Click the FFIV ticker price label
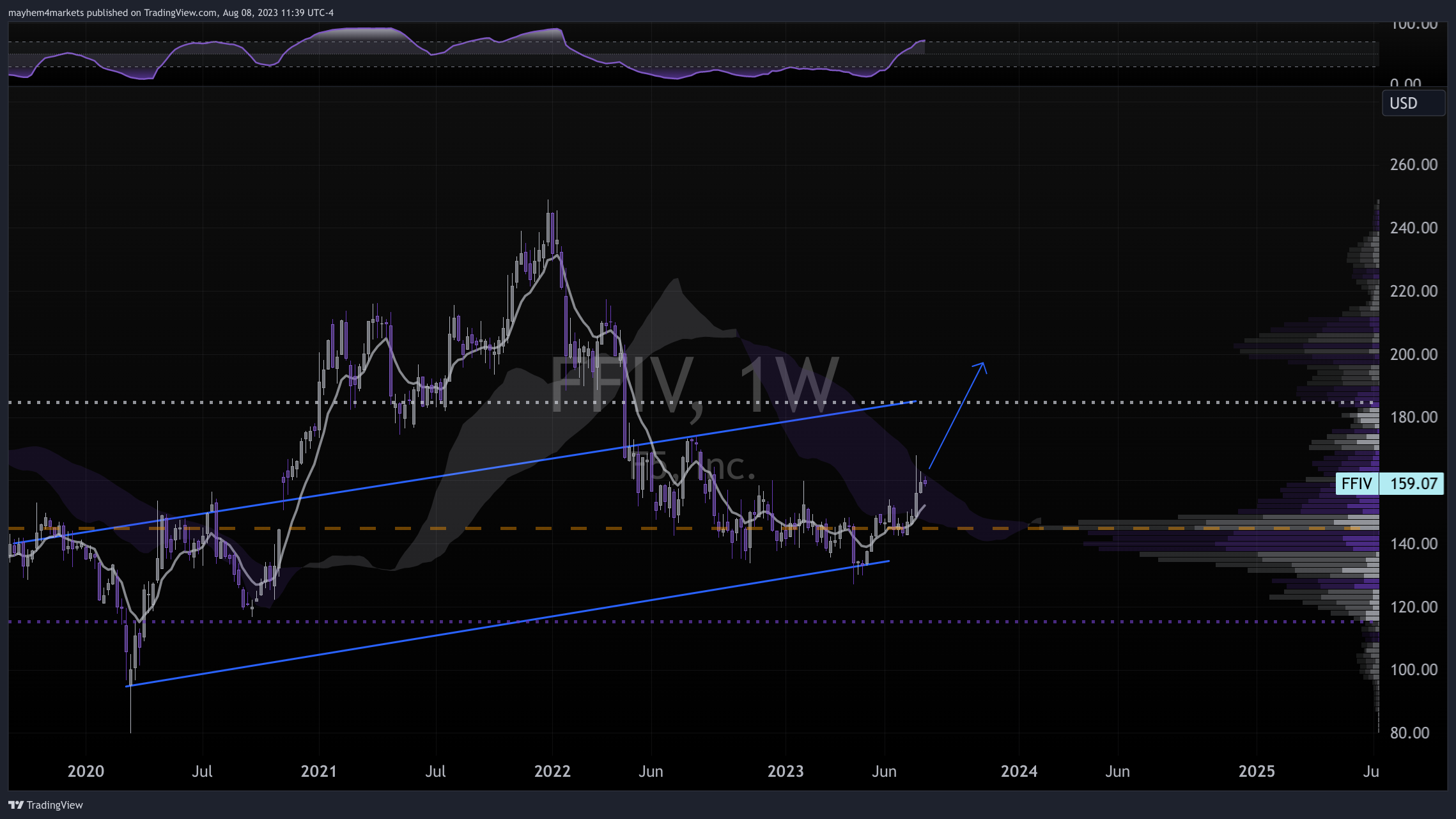Screen dimensions: 1456x819 (1356, 483)
